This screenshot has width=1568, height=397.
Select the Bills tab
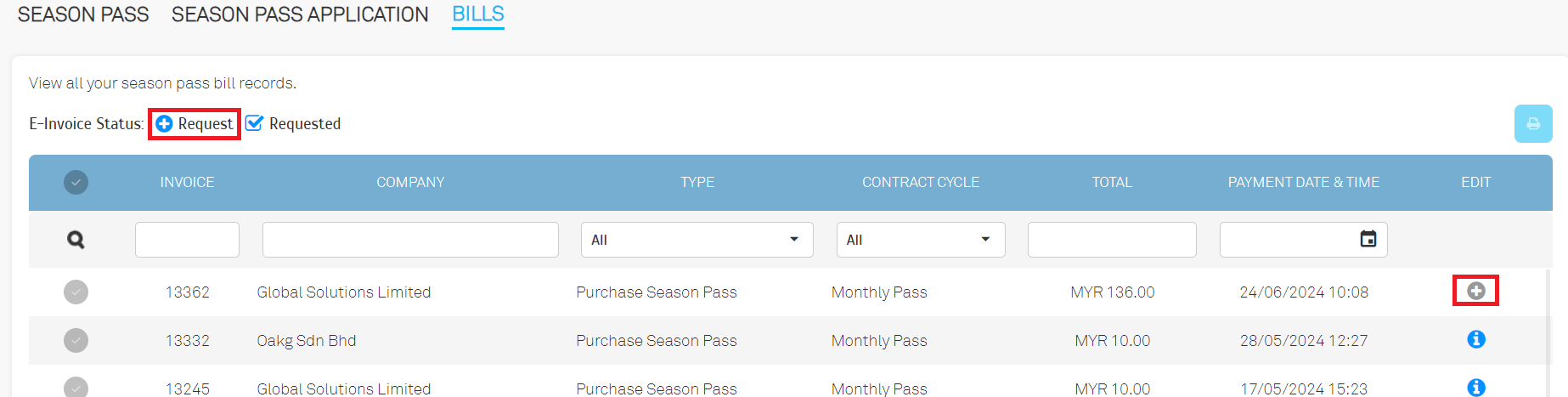478,14
